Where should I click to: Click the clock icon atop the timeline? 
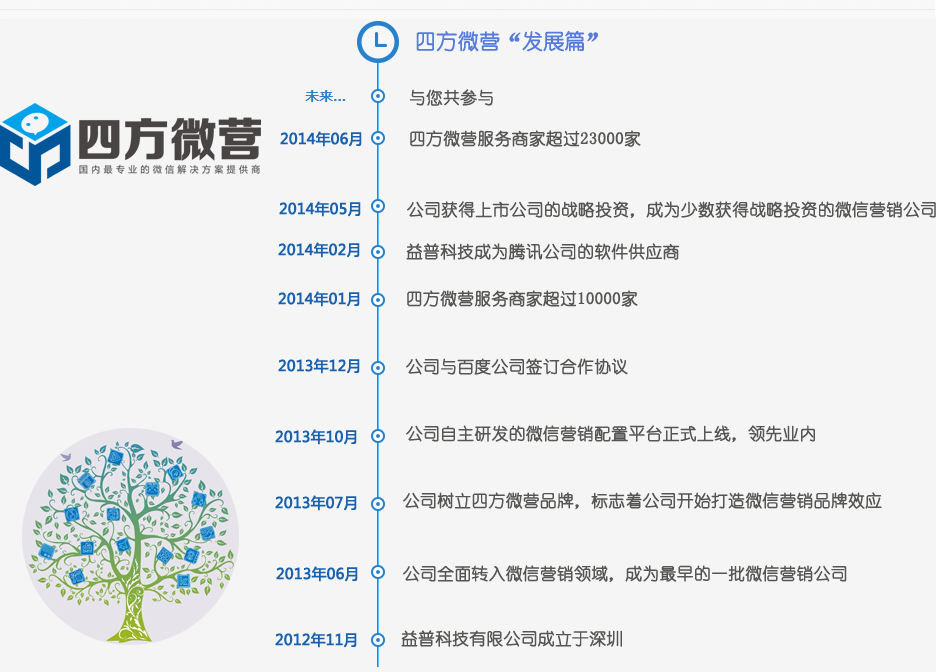pos(378,41)
